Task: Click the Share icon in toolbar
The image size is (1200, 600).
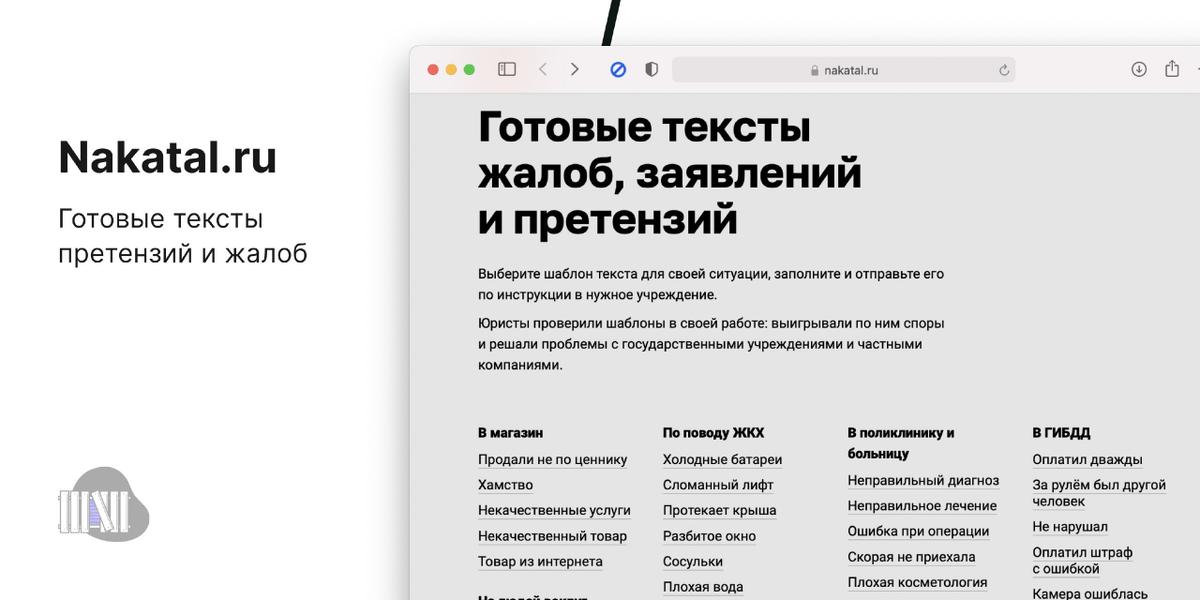Action: click(x=1172, y=69)
